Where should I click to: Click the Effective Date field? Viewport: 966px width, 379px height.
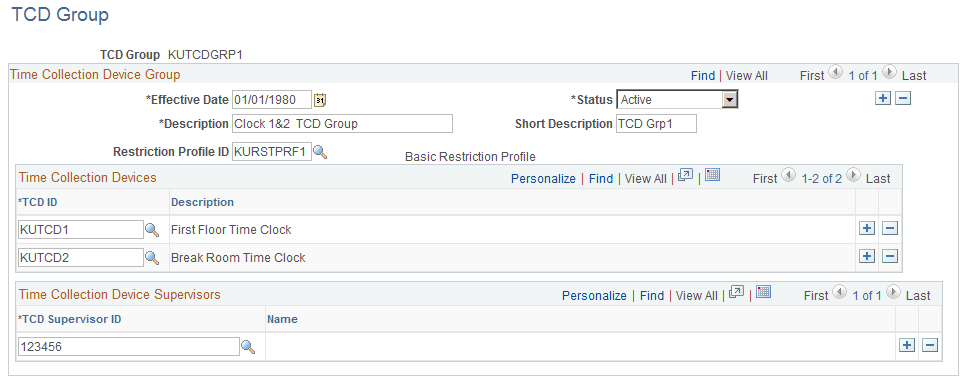pyautogui.click(x=272, y=99)
